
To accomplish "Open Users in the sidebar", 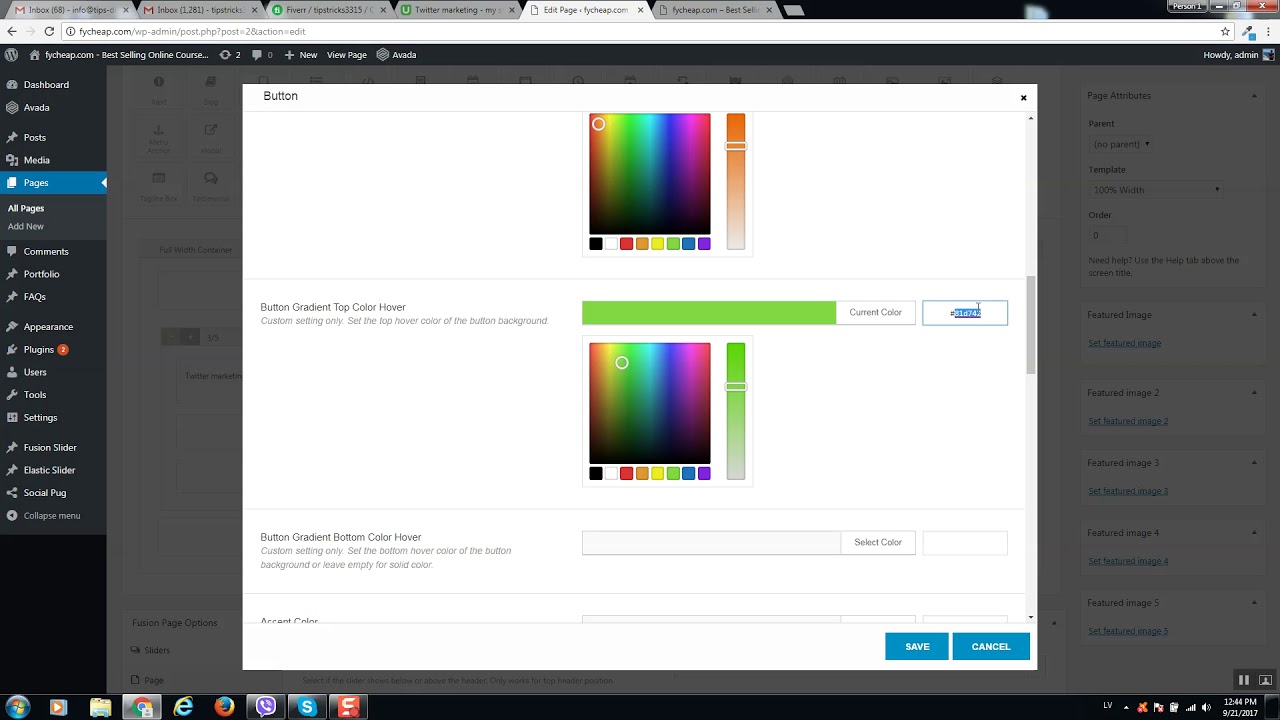I will point(35,372).
